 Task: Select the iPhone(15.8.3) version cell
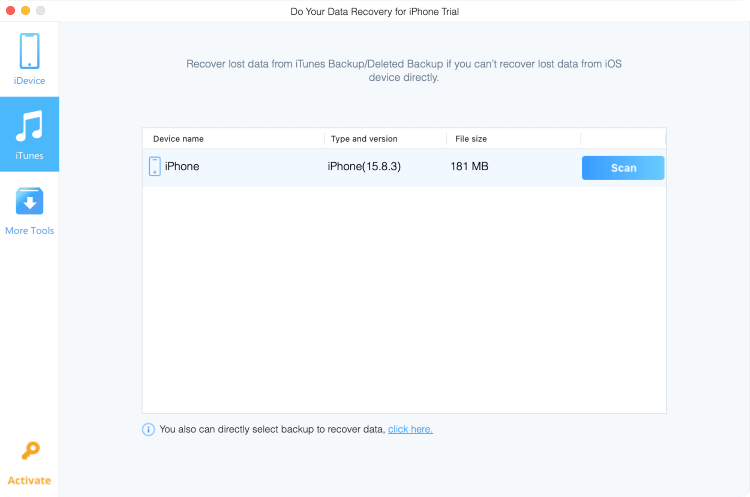tap(364, 166)
